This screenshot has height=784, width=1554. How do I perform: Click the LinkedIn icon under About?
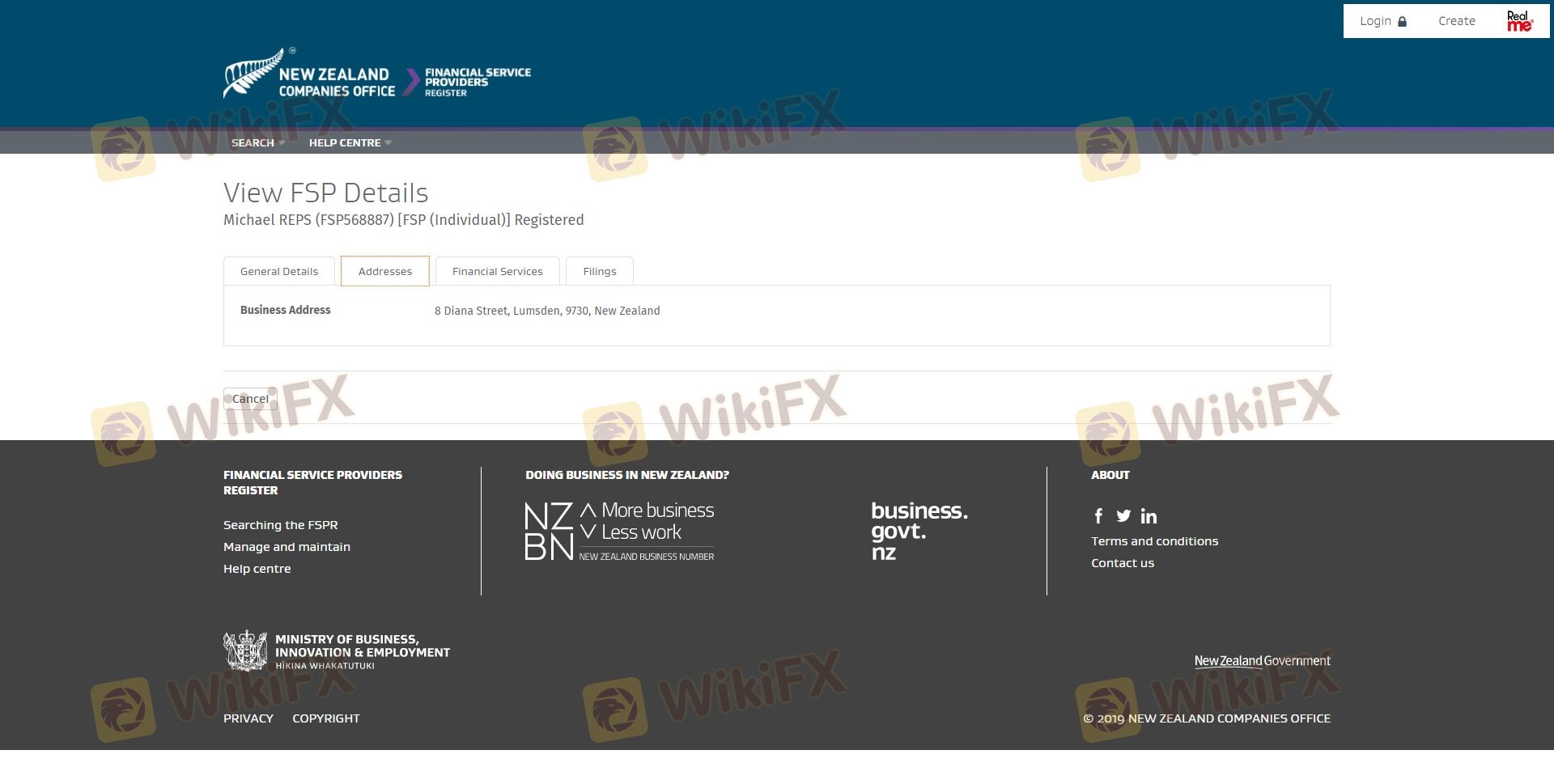click(x=1149, y=516)
